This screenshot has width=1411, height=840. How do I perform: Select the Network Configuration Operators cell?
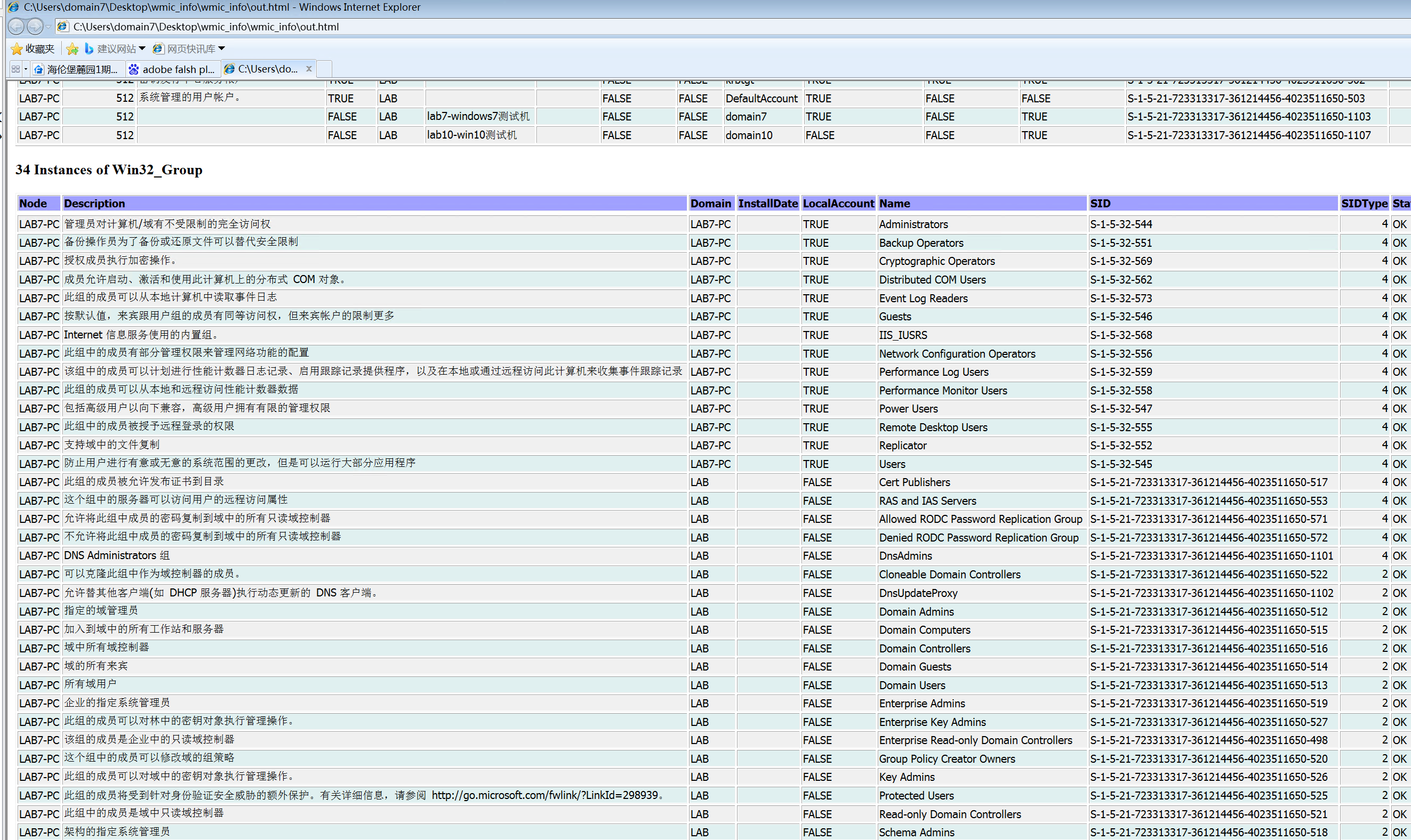(982, 354)
